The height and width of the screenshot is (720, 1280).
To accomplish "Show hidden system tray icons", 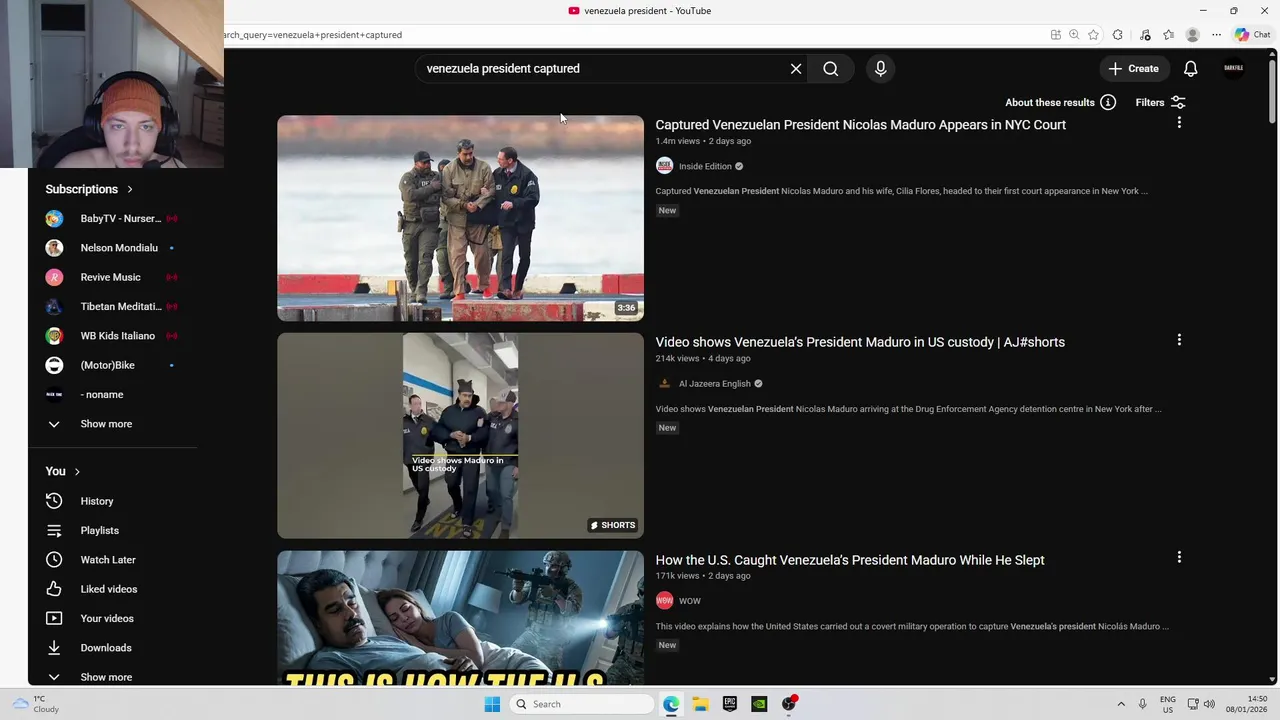I will pos(1121,704).
